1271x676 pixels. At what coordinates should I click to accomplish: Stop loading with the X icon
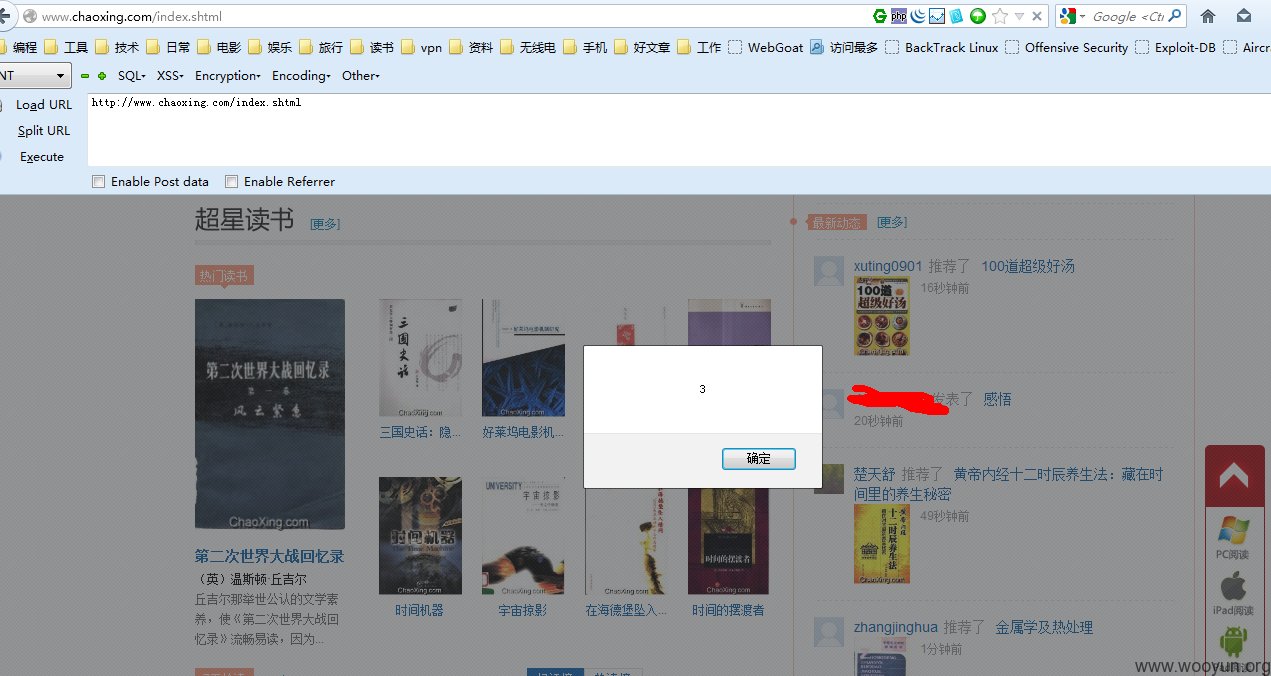1038,16
